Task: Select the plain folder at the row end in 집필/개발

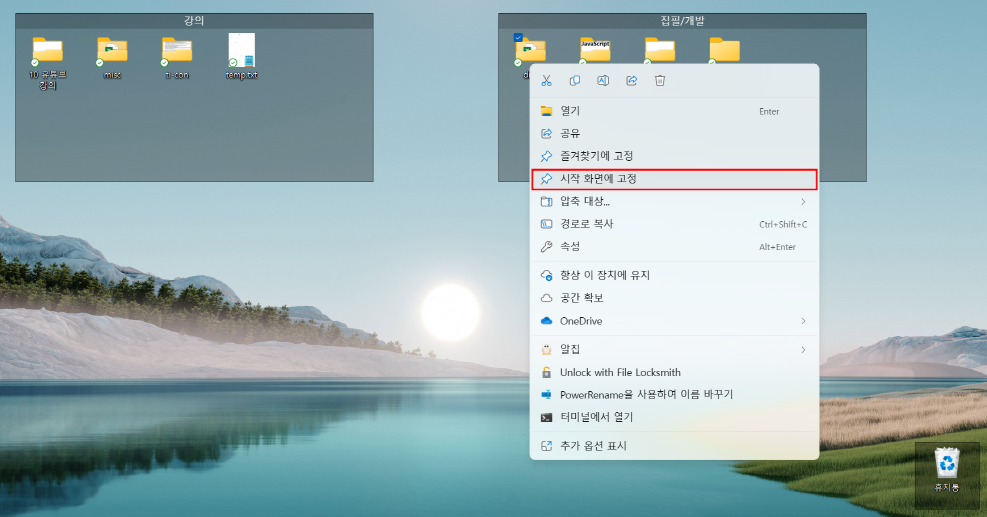Action: pyautogui.click(x=725, y=50)
